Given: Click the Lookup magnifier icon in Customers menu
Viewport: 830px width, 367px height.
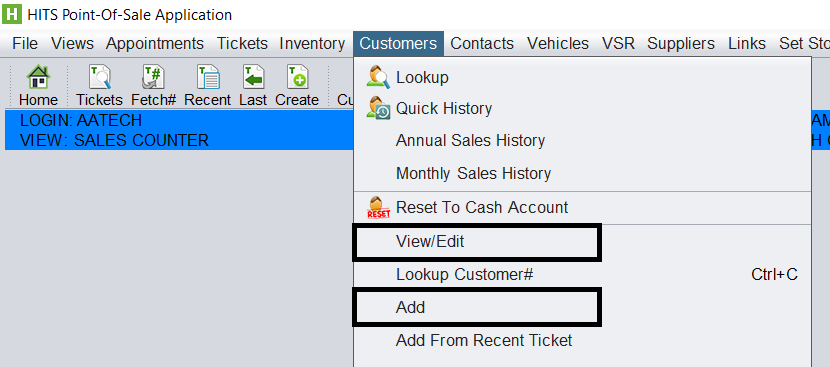Looking at the screenshot, I should [x=378, y=77].
